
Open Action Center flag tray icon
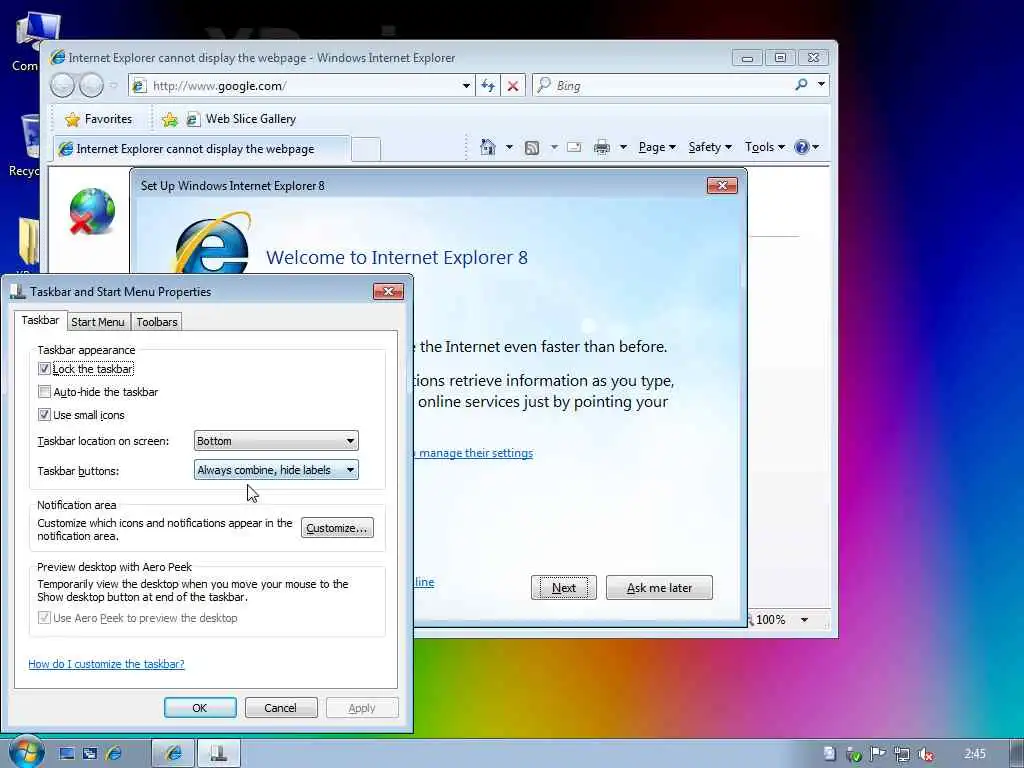click(878, 754)
